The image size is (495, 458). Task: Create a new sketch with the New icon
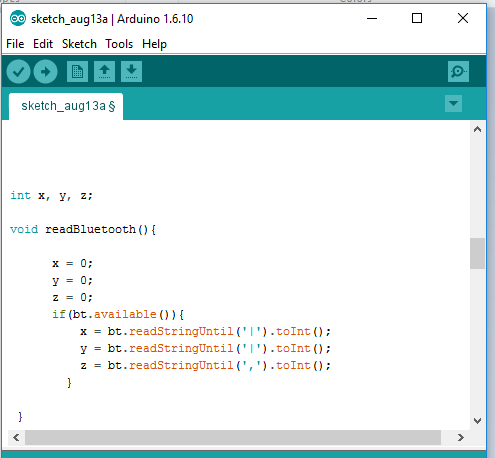77,71
